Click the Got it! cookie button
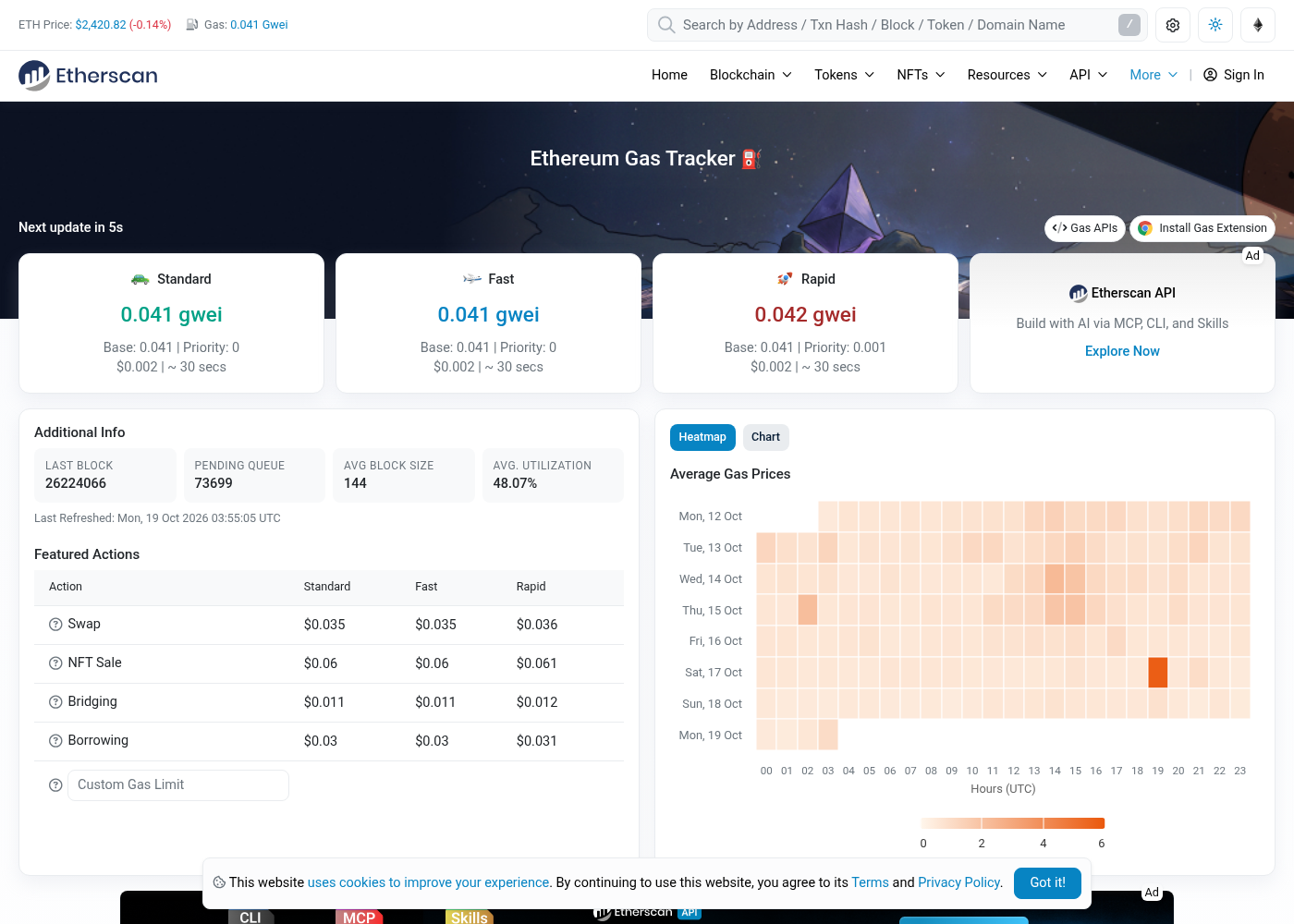The height and width of the screenshot is (924, 1294). tap(1047, 882)
